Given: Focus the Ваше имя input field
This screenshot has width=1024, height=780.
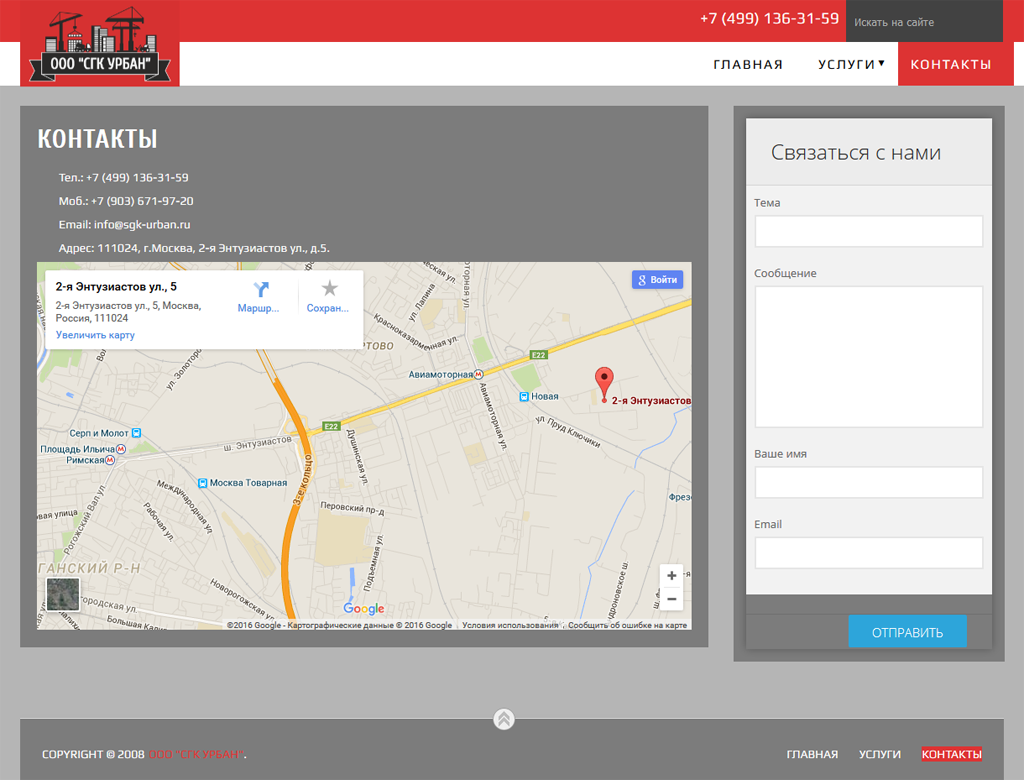Looking at the screenshot, I should tap(869, 482).
